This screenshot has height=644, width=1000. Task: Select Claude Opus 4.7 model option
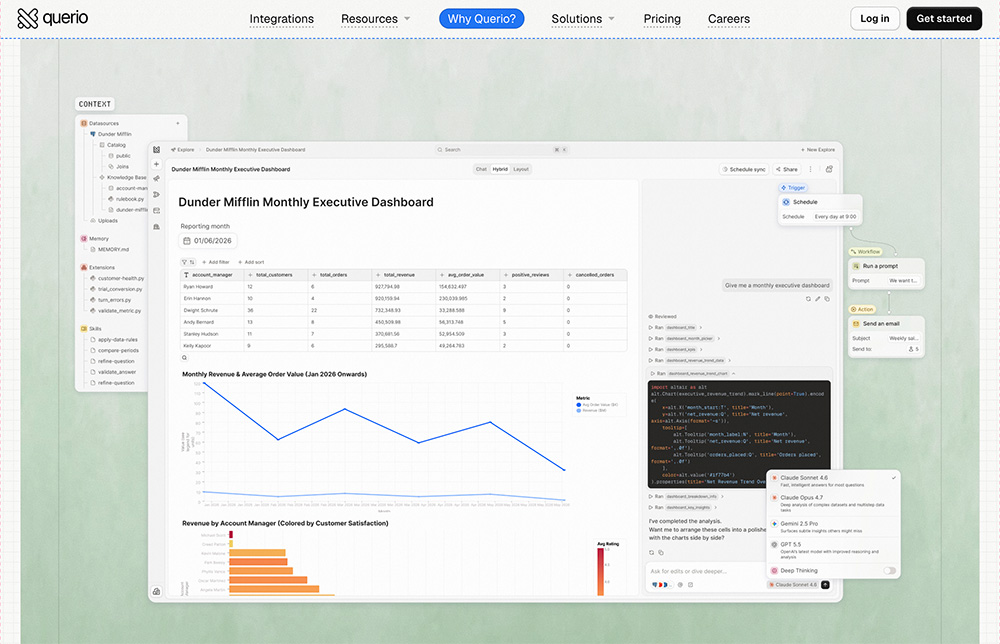coord(833,503)
